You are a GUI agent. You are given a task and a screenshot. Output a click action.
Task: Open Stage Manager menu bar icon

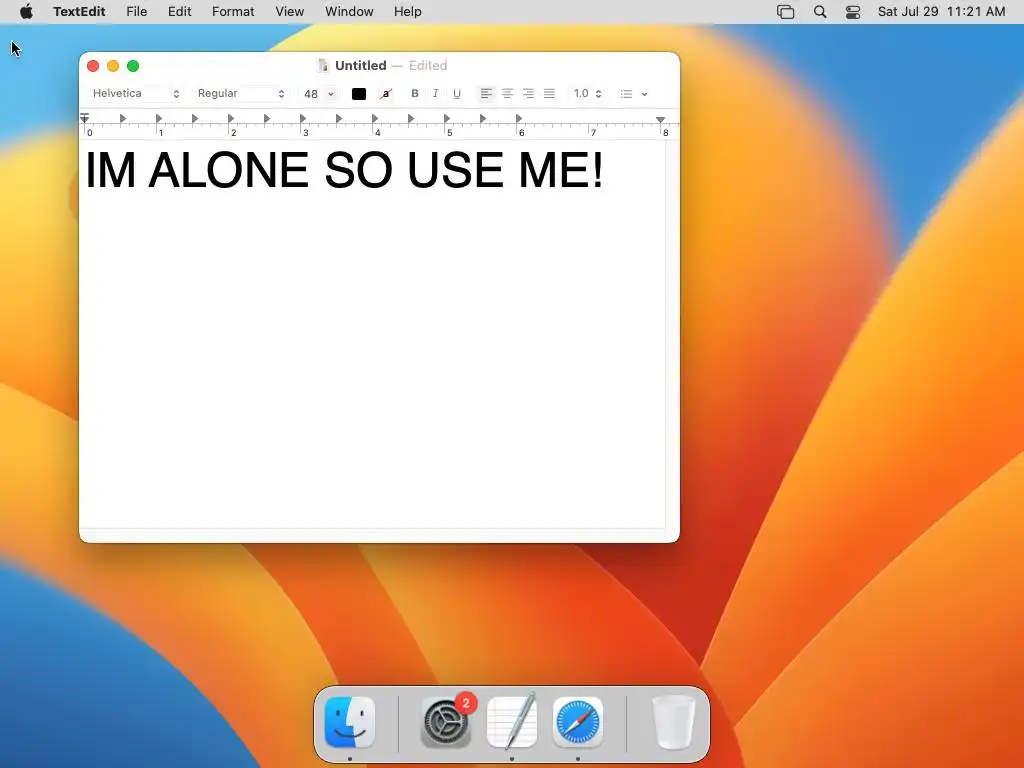click(x=786, y=12)
